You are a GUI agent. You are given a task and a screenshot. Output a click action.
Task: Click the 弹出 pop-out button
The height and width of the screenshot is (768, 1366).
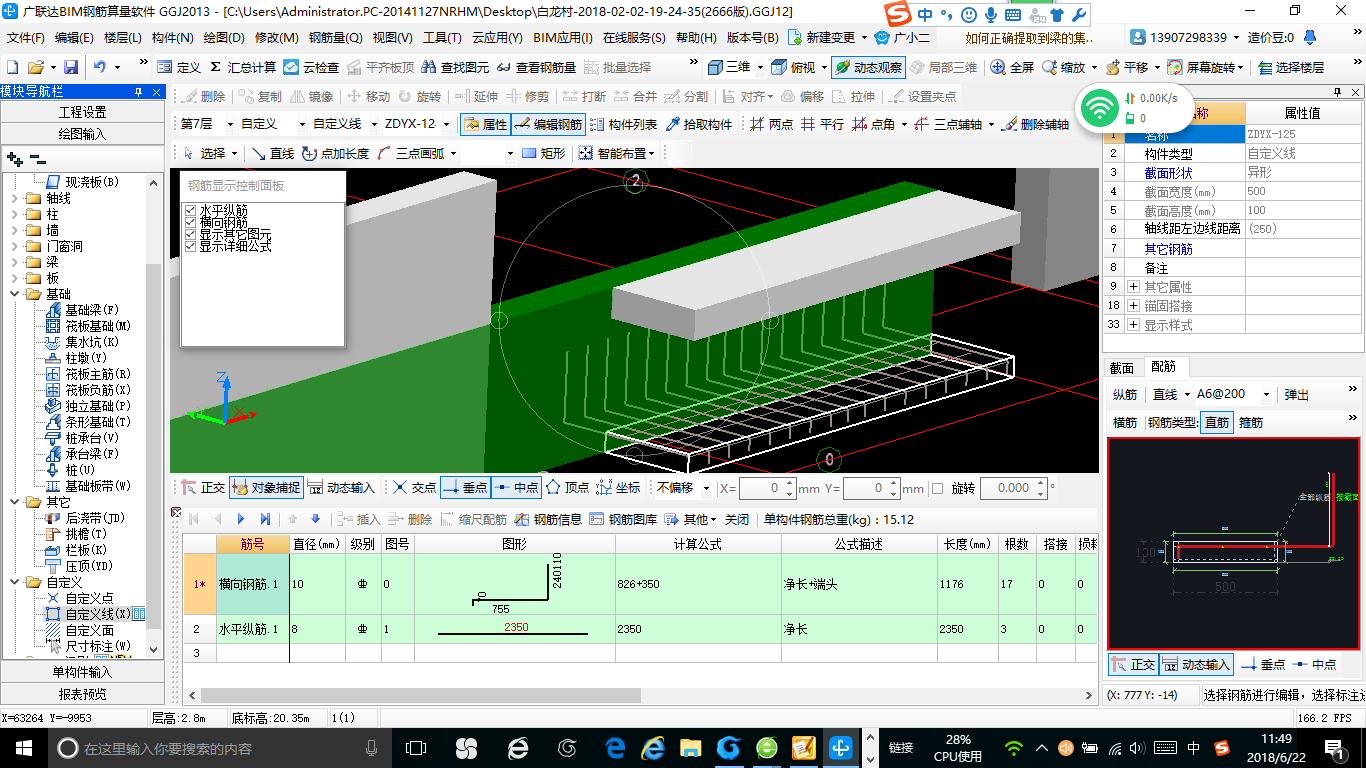pos(1297,395)
